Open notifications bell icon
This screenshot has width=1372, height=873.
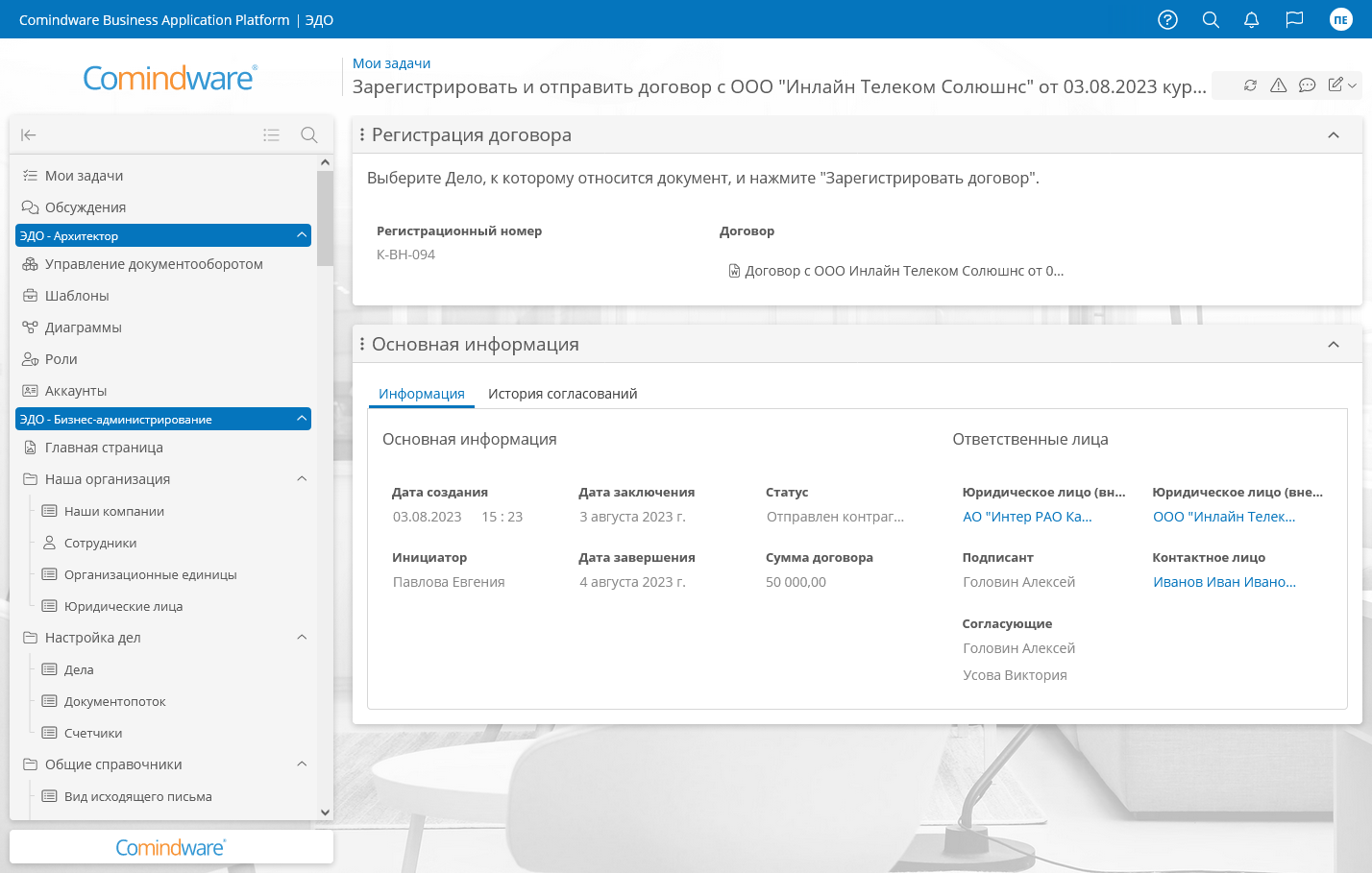(1251, 19)
